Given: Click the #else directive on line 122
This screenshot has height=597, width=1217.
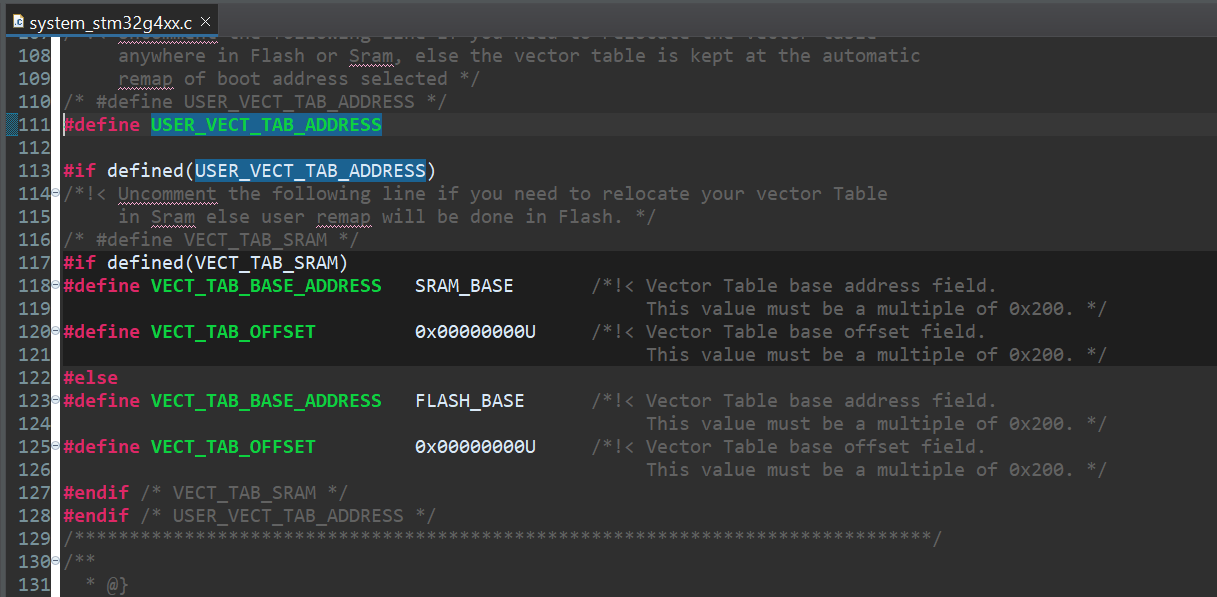Looking at the screenshot, I should click(90, 378).
